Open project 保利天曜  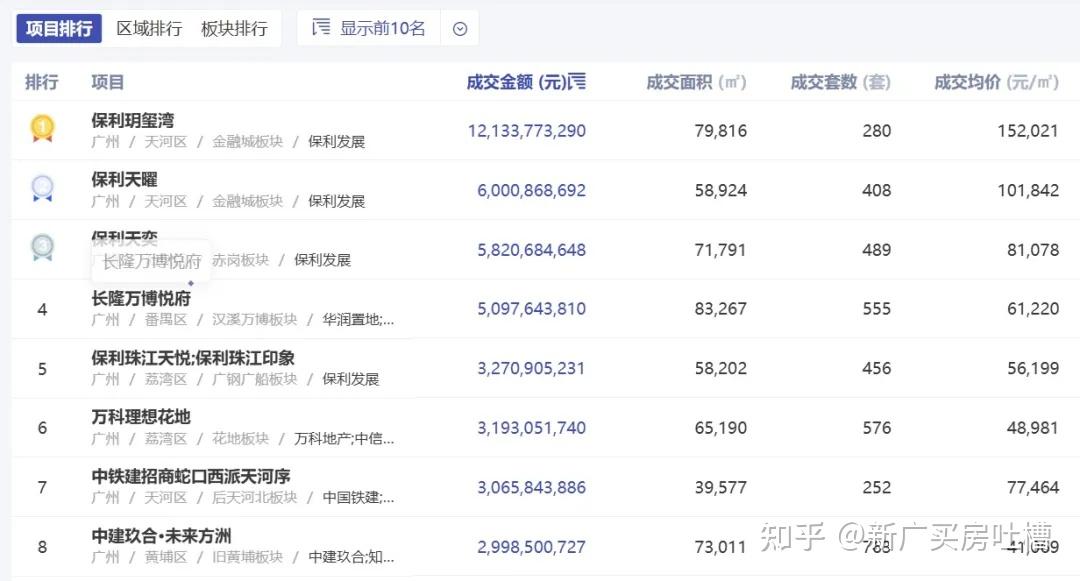pos(124,180)
